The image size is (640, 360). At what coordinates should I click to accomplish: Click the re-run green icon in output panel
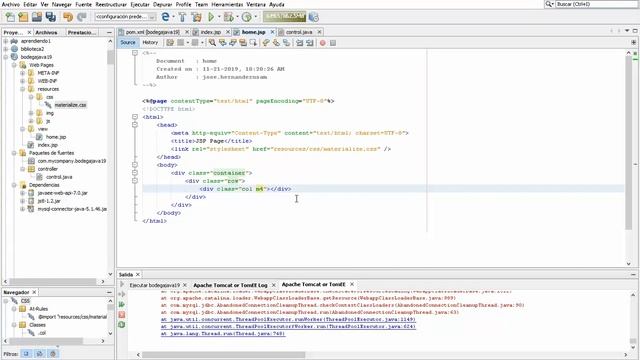pos(122,304)
